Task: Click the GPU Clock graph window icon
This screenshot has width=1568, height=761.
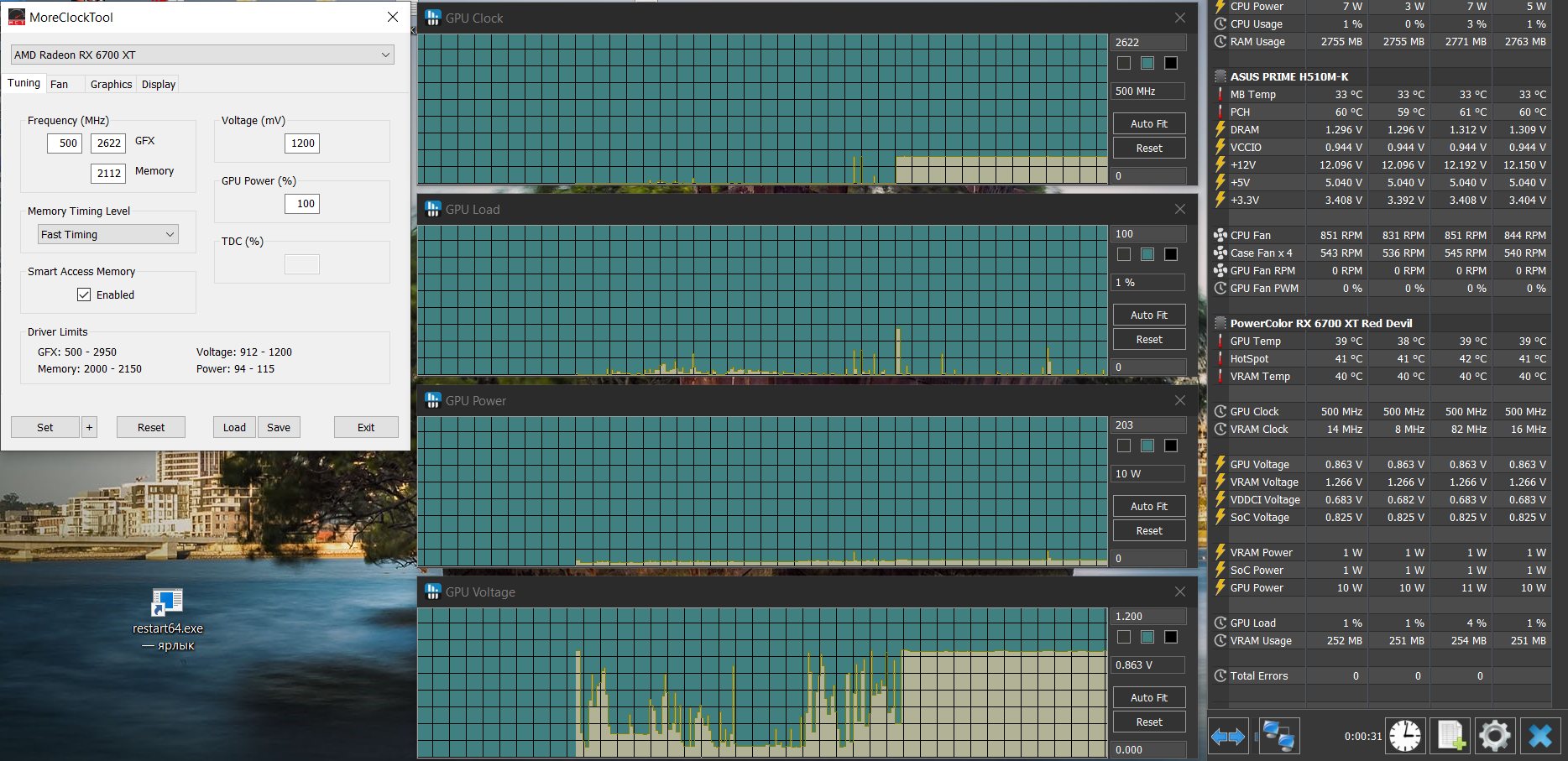Action: coord(433,18)
